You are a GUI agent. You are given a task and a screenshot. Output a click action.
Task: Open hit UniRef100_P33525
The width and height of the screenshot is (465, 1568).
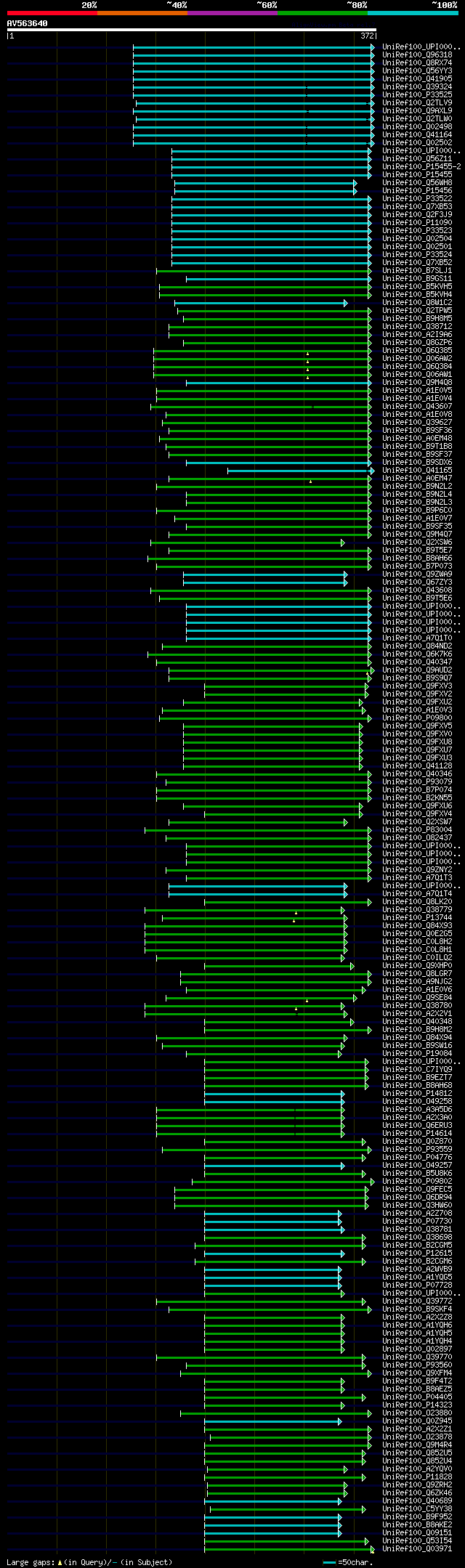pos(417,94)
